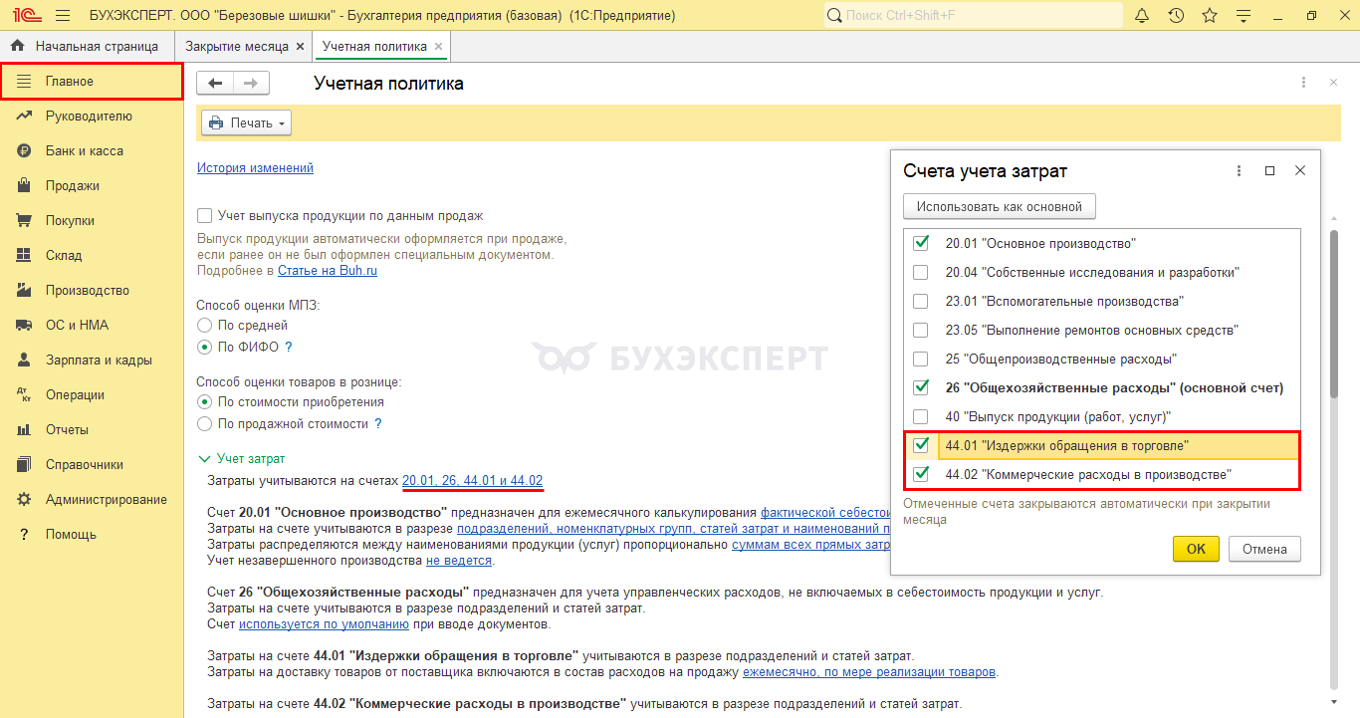
Task: Close the Закрытие месяца tab
Action: pos(298,47)
